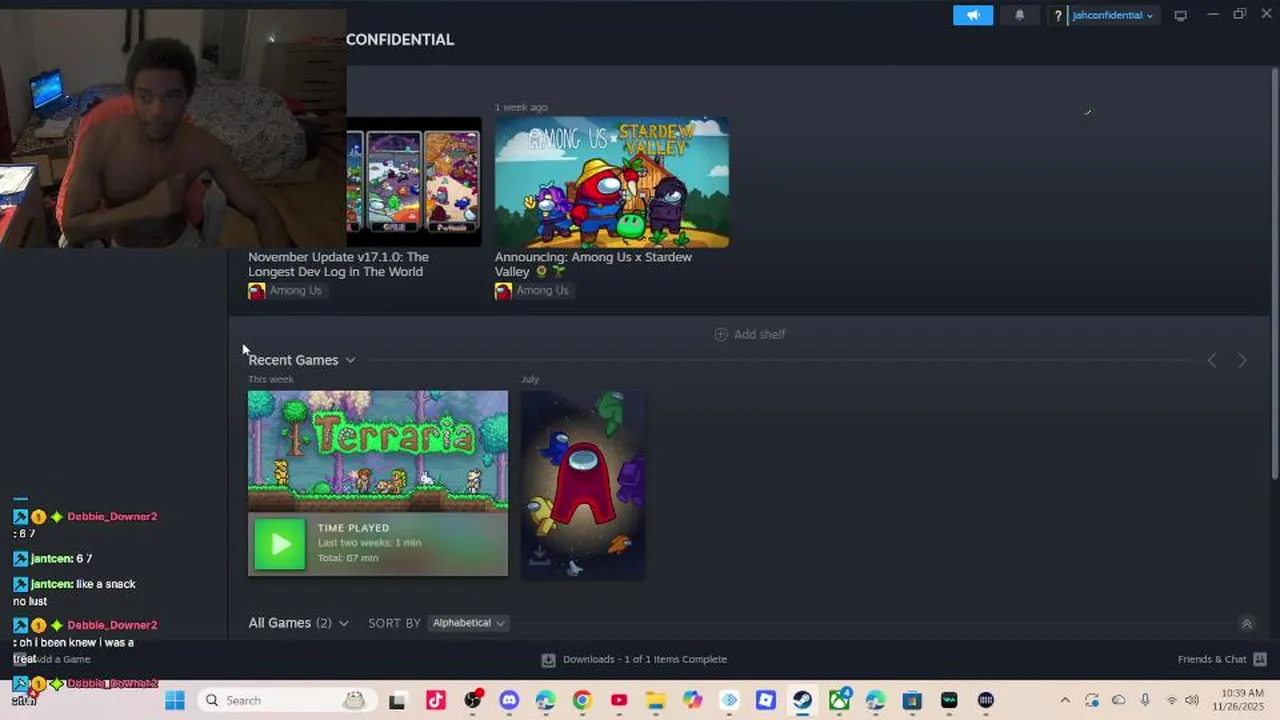
Task: Open Among Us x Stardew Valley thumbnail
Action: pos(612,182)
